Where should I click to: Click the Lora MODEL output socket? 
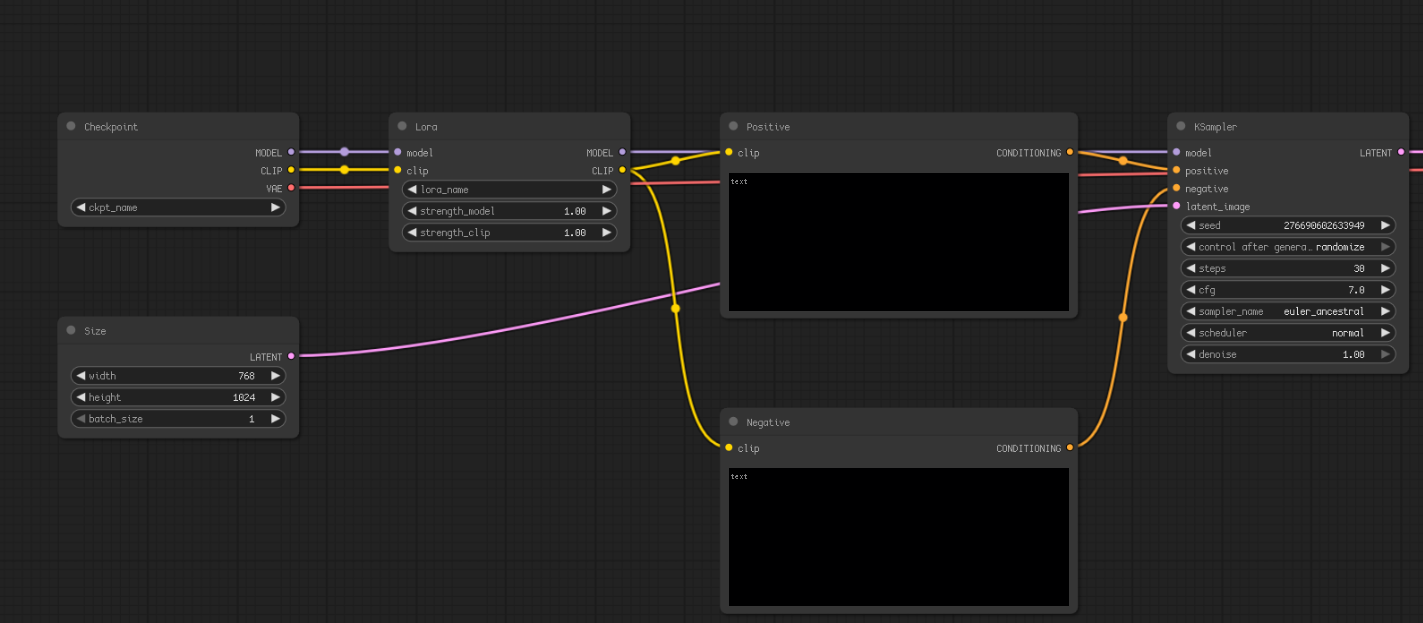(x=622, y=152)
